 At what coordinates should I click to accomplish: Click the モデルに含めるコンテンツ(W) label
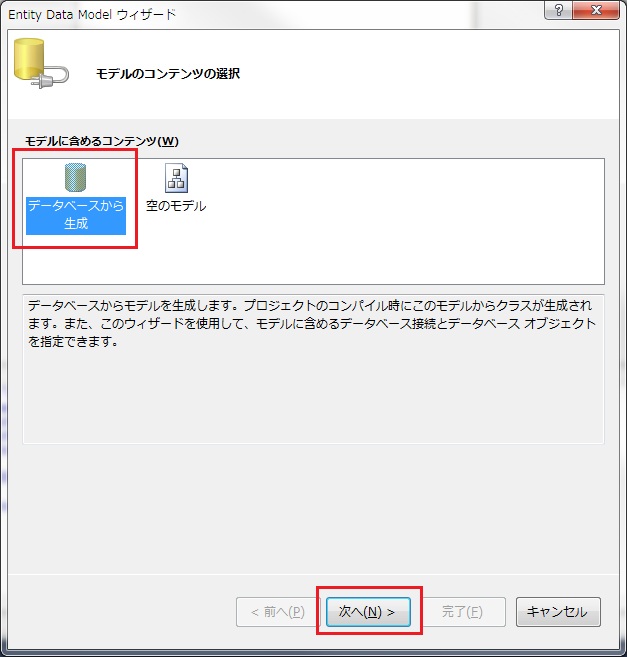pos(102,141)
